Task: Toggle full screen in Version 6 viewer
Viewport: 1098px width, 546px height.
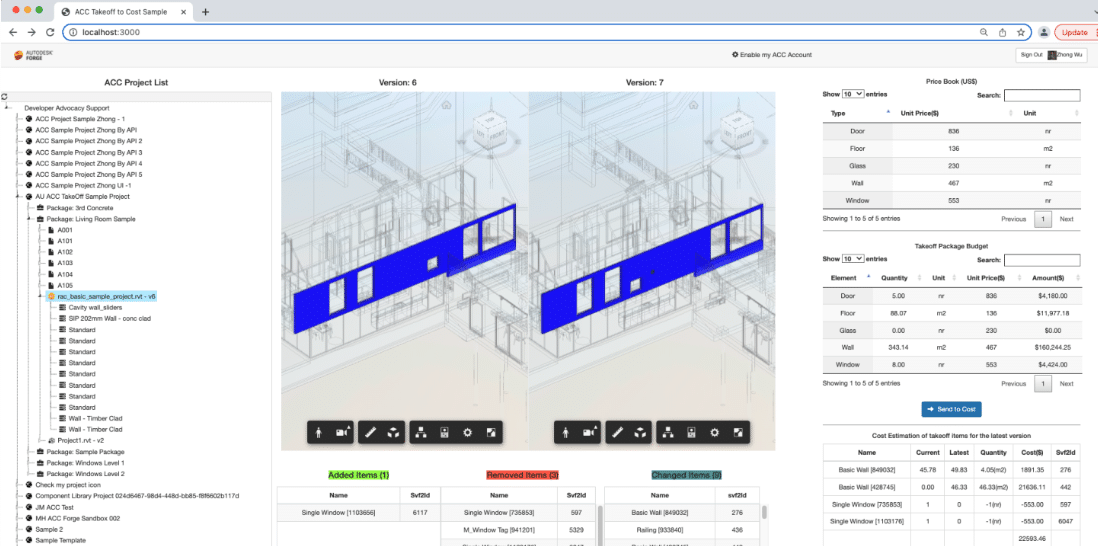Action: click(x=491, y=433)
